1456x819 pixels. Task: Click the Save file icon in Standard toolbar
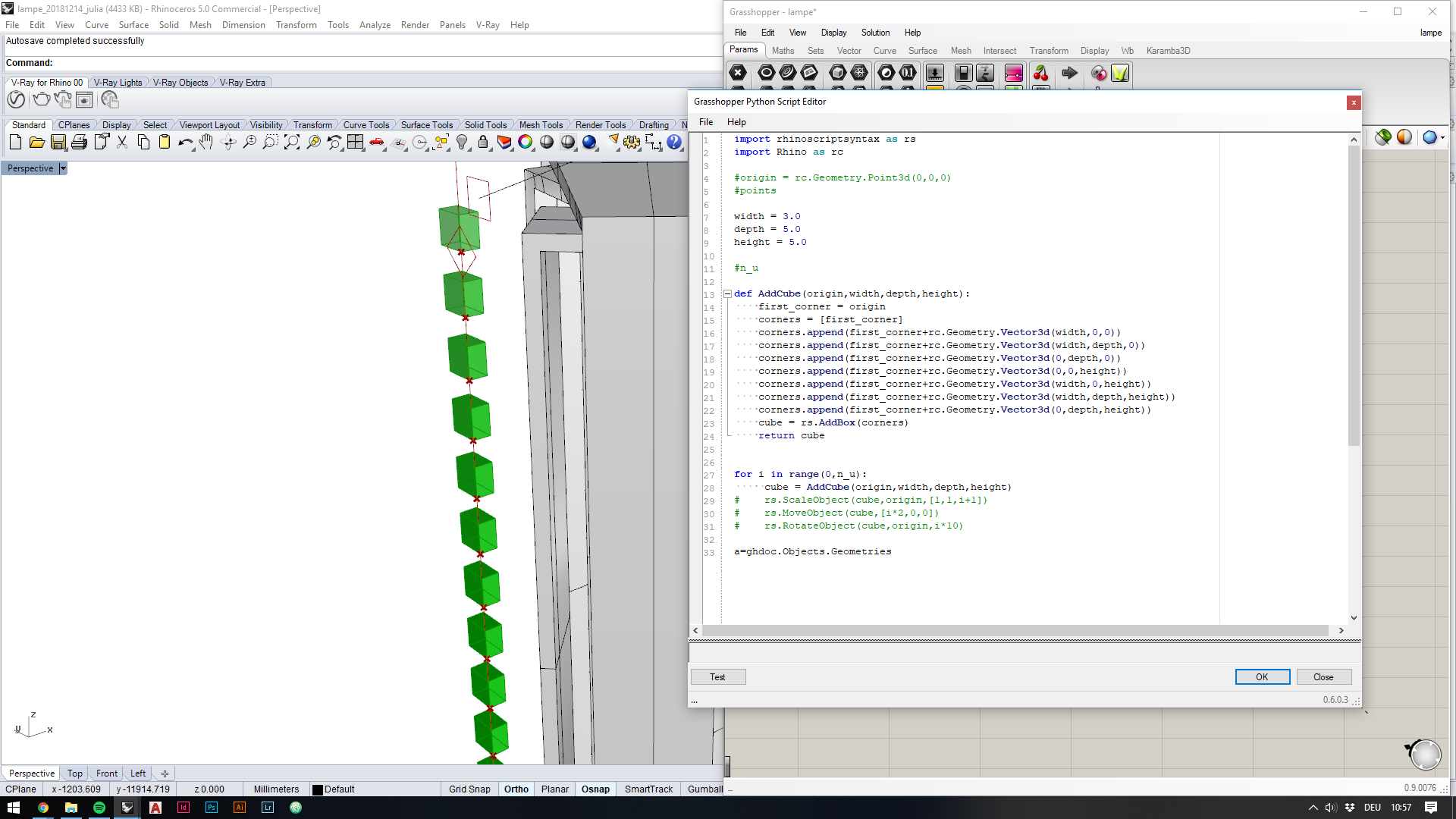[58, 142]
